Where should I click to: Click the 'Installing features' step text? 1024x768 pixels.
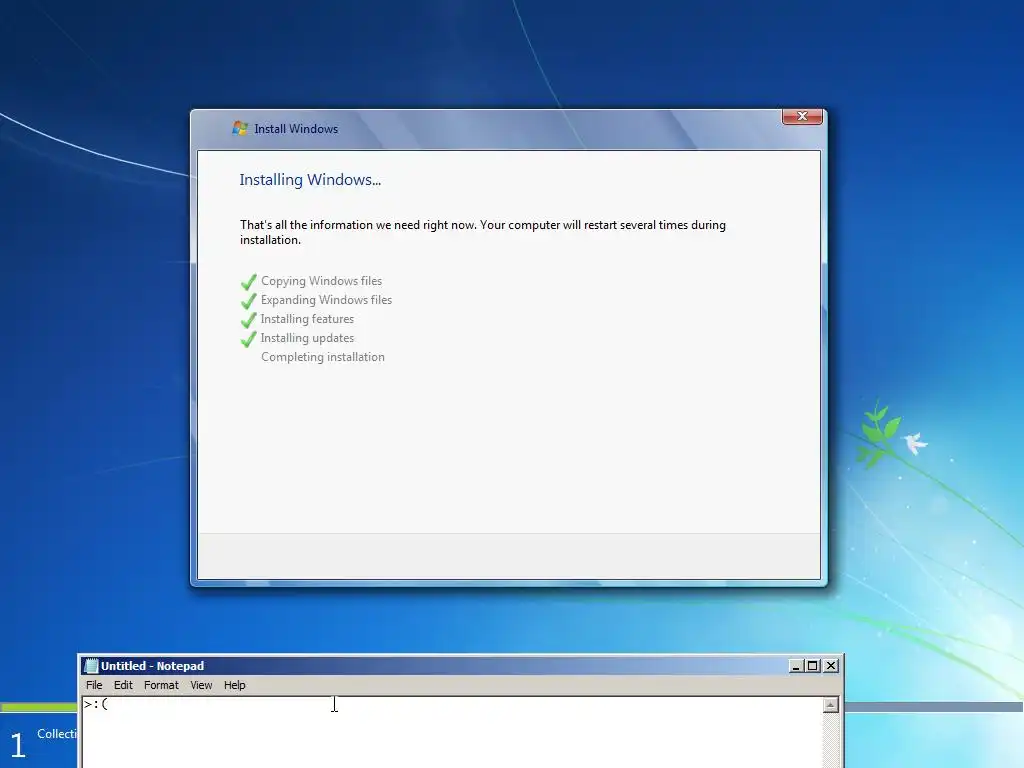[x=307, y=319]
